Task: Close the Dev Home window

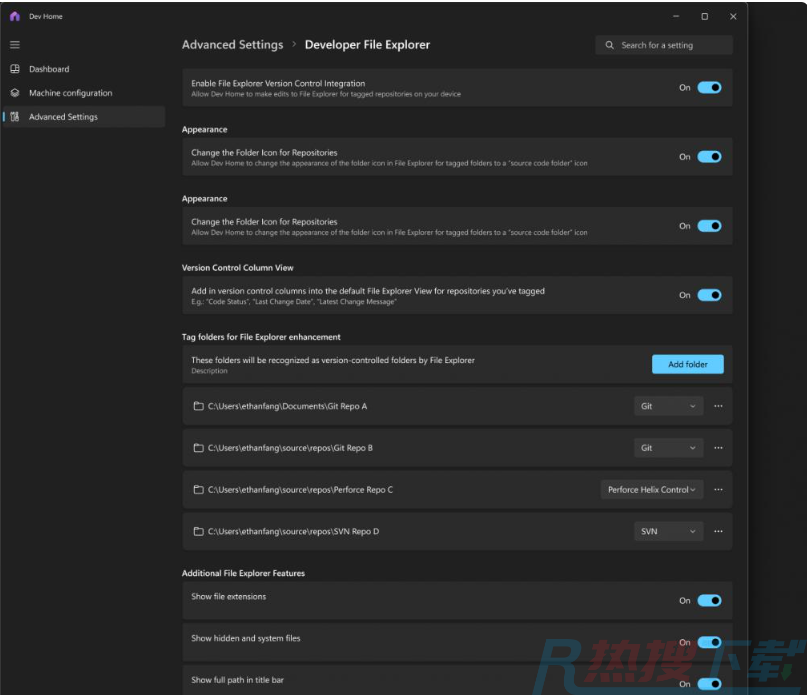Action: (733, 16)
